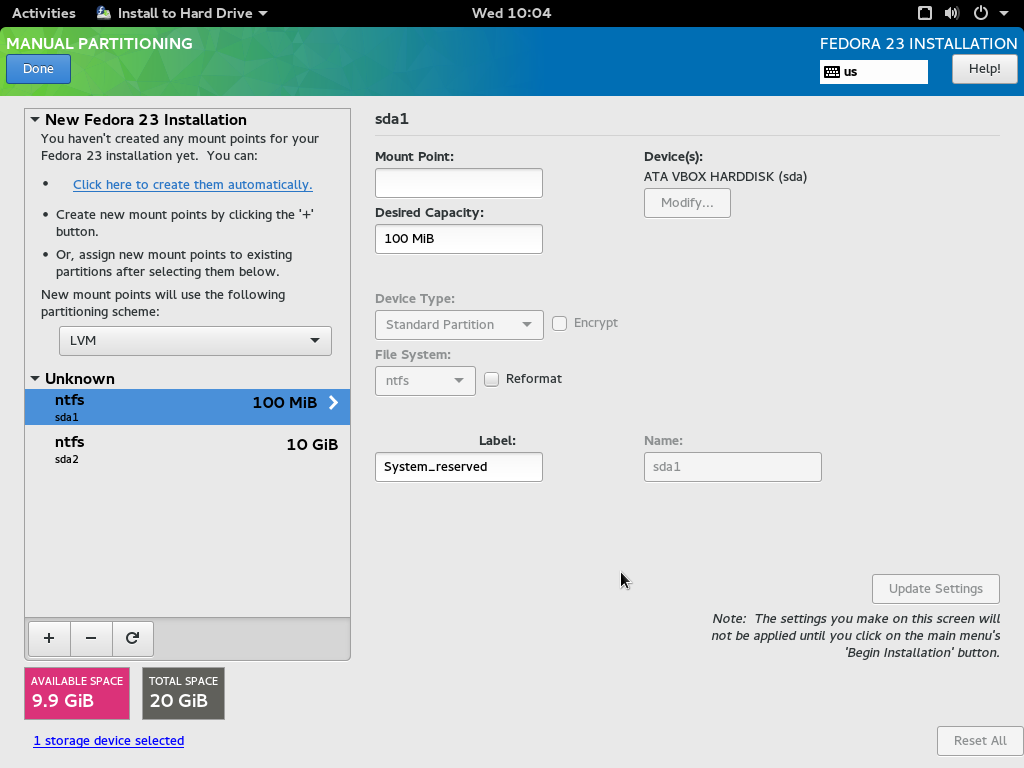This screenshot has height=768, width=1024.
Task: Collapse the Unknown partitions section
Action: [x=35, y=379]
